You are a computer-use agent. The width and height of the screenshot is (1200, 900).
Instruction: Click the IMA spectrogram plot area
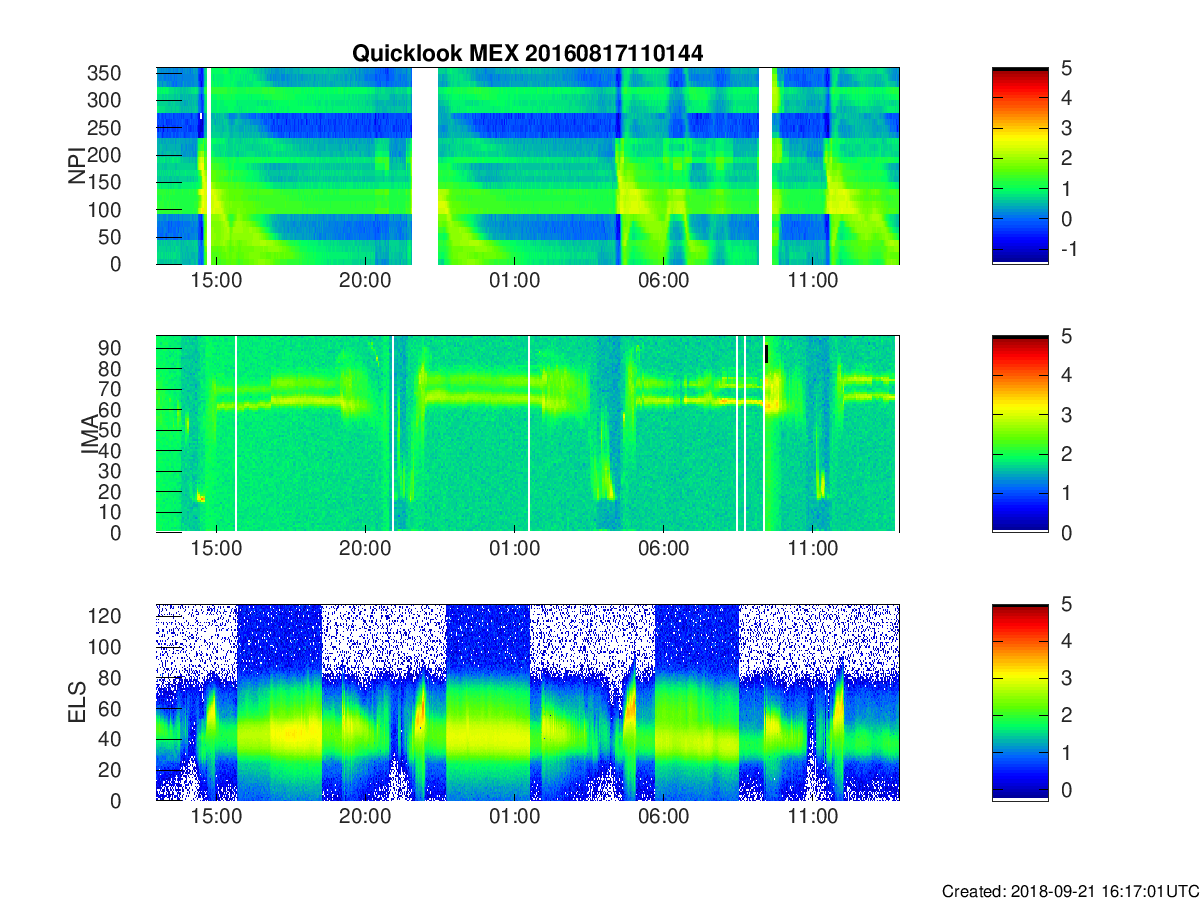(528, 434)
